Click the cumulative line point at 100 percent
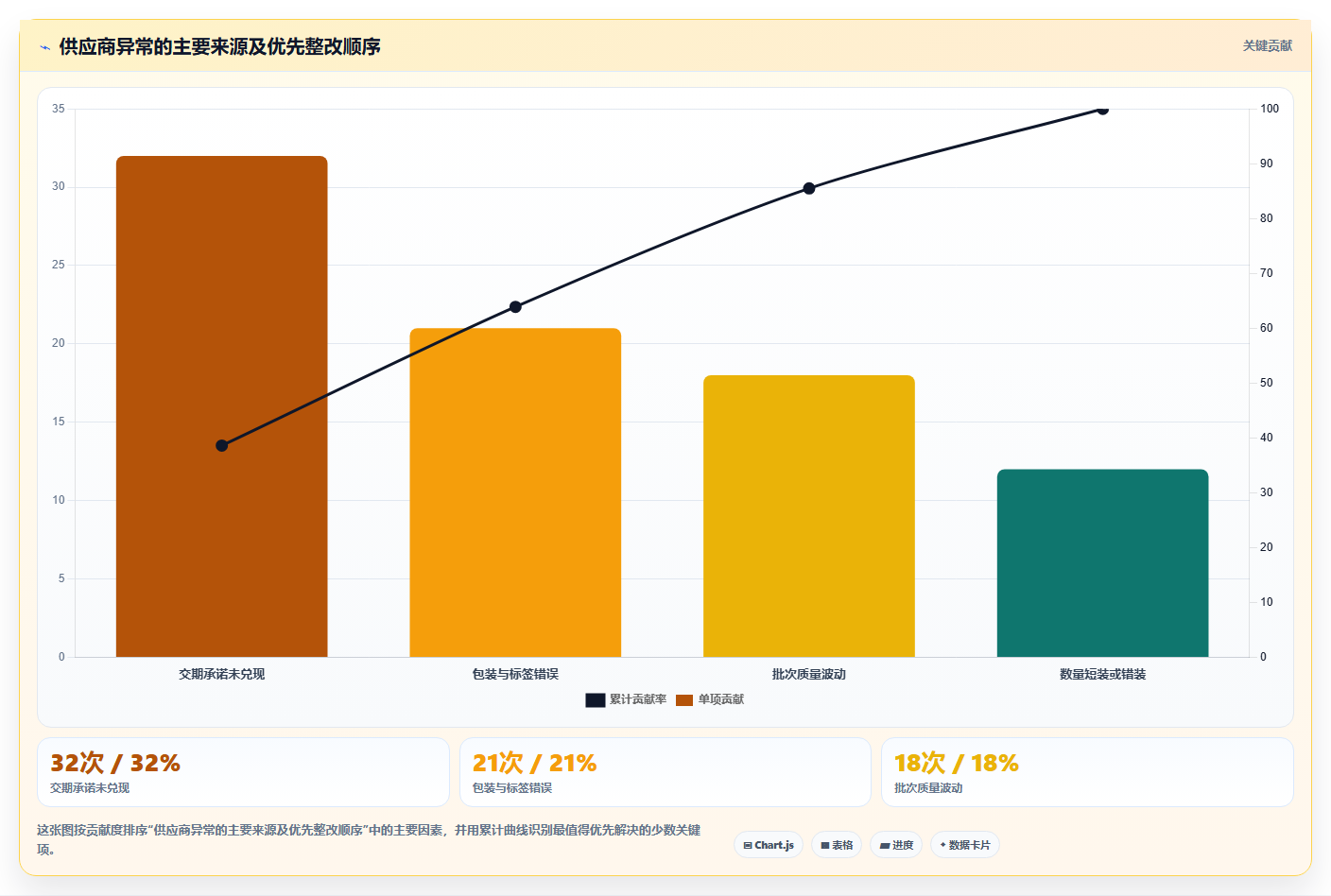This screenshot has height=896, width=1331. click(x=1102, y=109)
